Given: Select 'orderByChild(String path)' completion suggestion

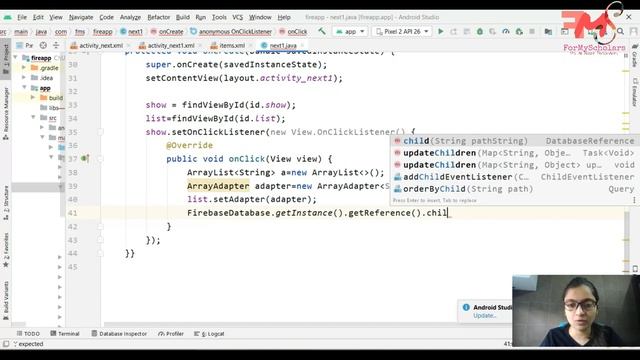Looking at the screenshot, I should point(514,189).
